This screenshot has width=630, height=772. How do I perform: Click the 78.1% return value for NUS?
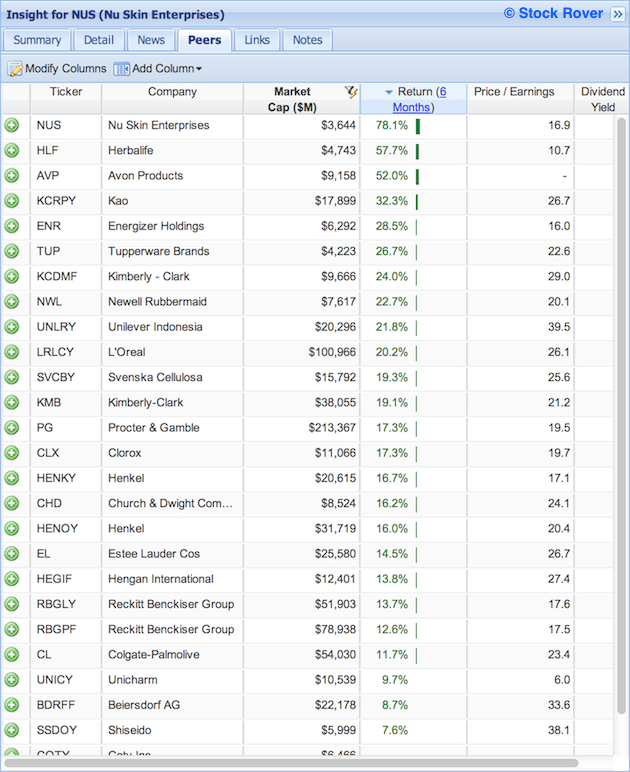coord(392,125)
